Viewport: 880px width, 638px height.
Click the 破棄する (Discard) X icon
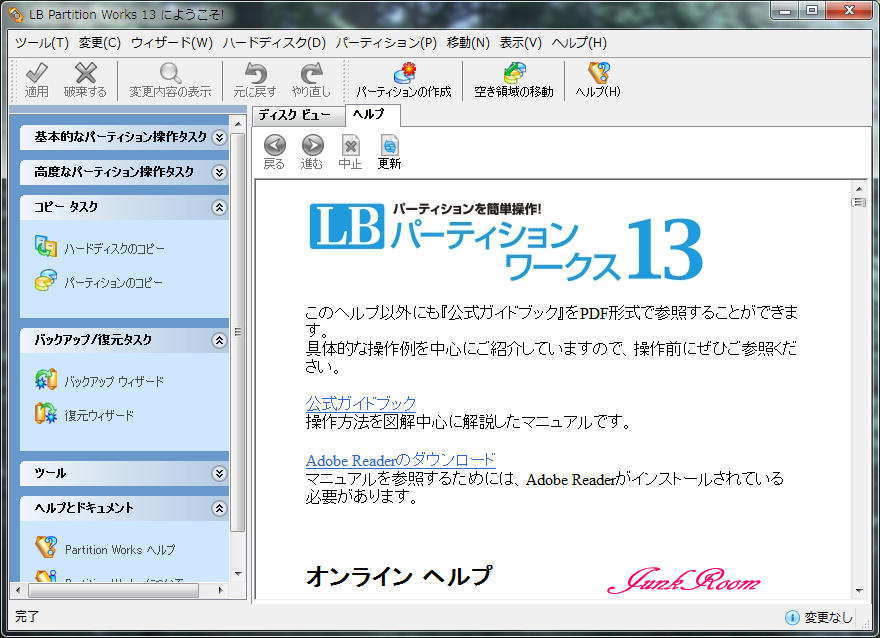(x=85, y=73)
